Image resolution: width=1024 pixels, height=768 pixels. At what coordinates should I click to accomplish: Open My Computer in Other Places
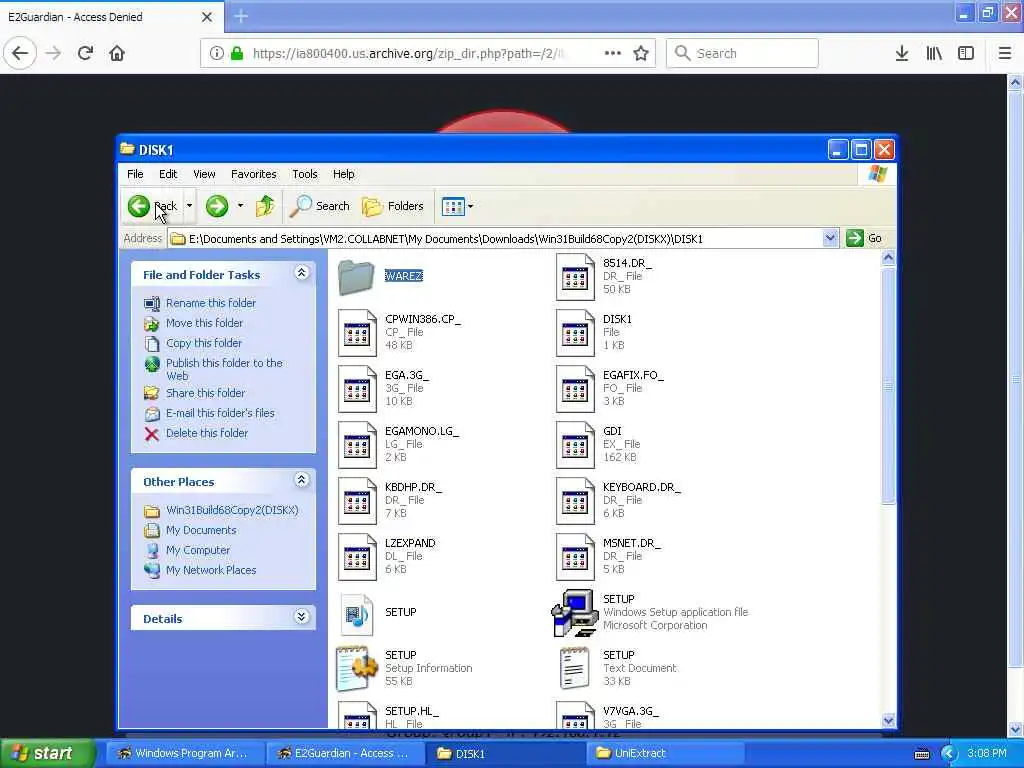[198, 551]
